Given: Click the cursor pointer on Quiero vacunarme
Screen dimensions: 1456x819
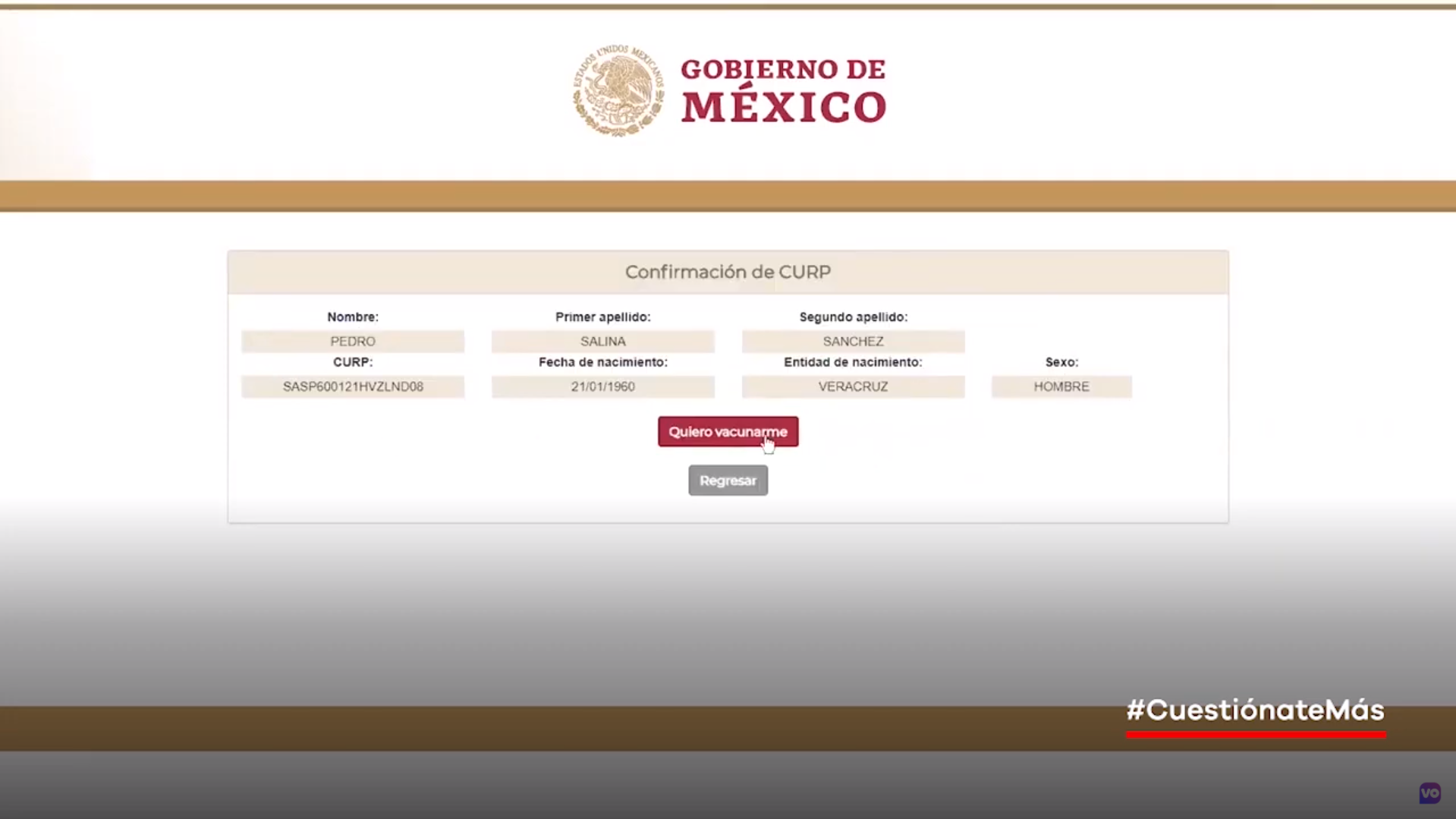Looking at the screenshot, I should click(768, 443).
